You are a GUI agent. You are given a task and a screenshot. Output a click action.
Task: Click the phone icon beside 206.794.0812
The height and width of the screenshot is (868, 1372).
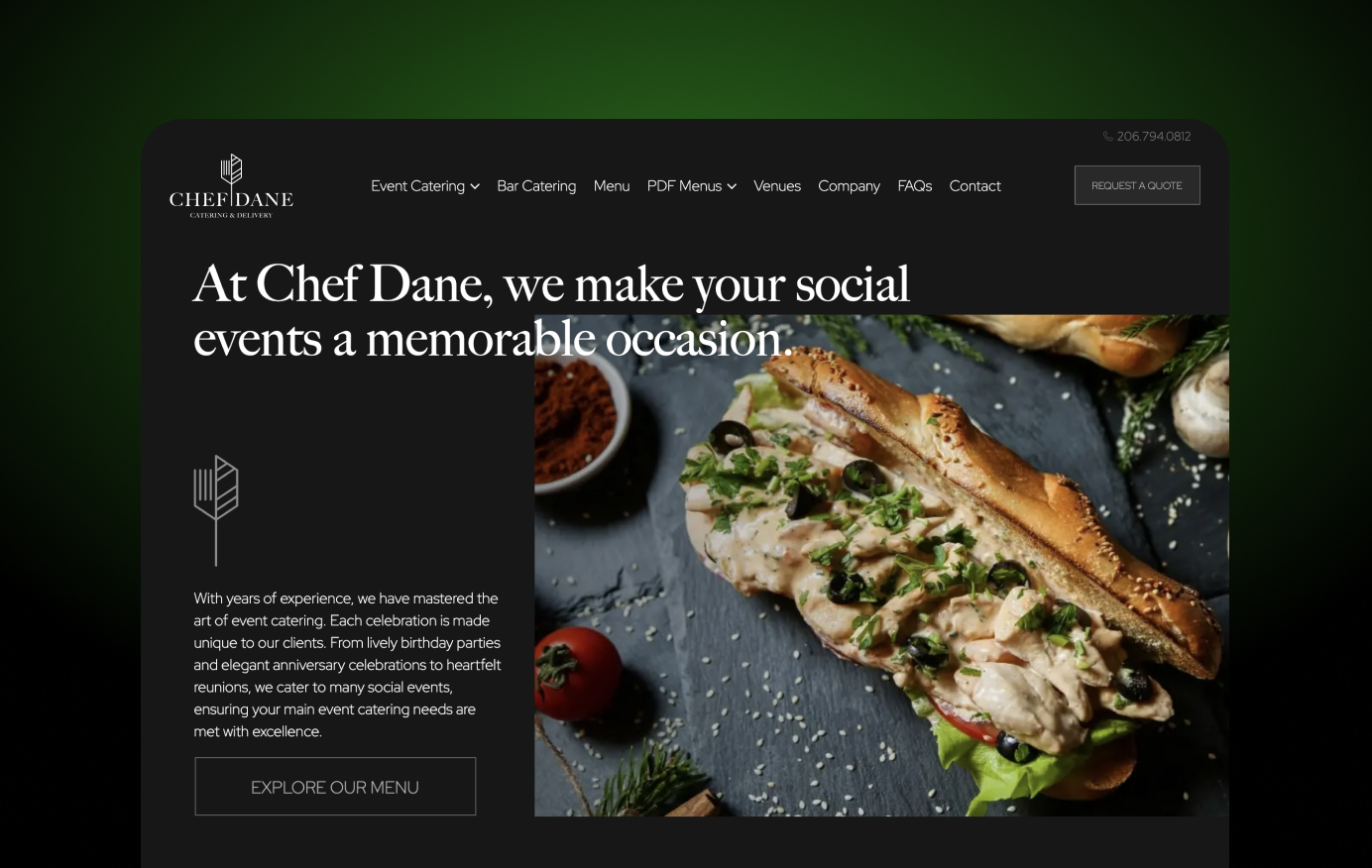coord(1108,137)
